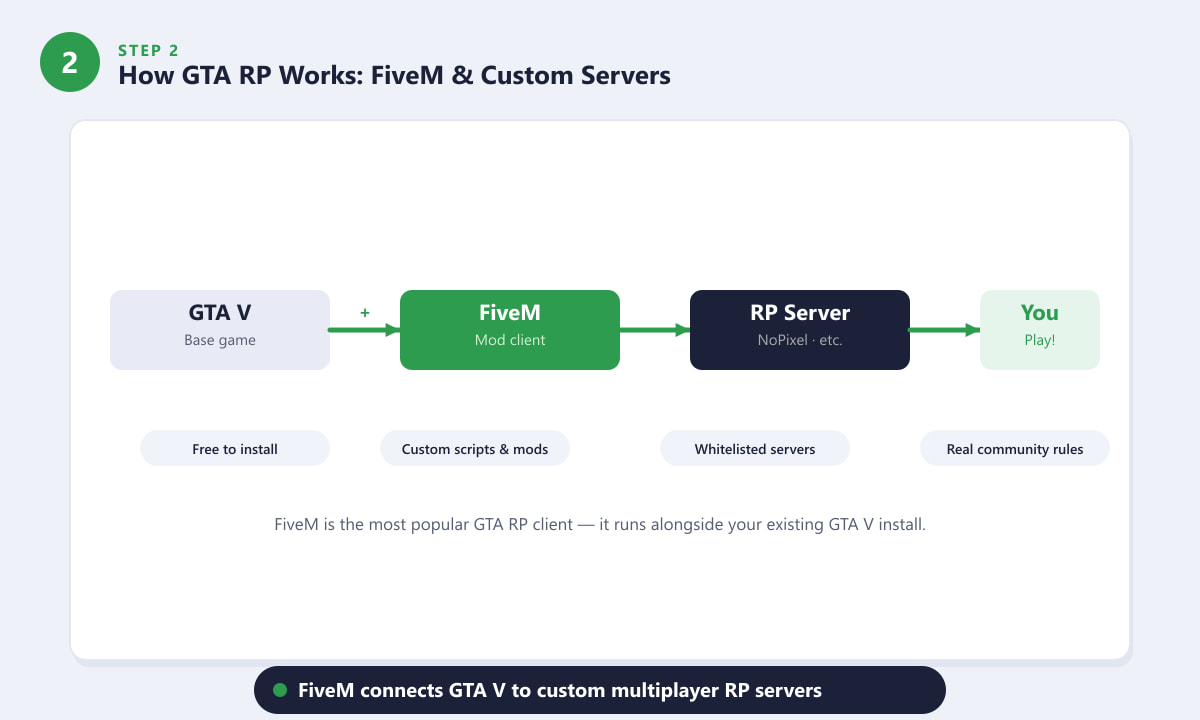This screenshot has height=720, width=1200.
Task: Select the GTA V base game box
Action: 220,330
